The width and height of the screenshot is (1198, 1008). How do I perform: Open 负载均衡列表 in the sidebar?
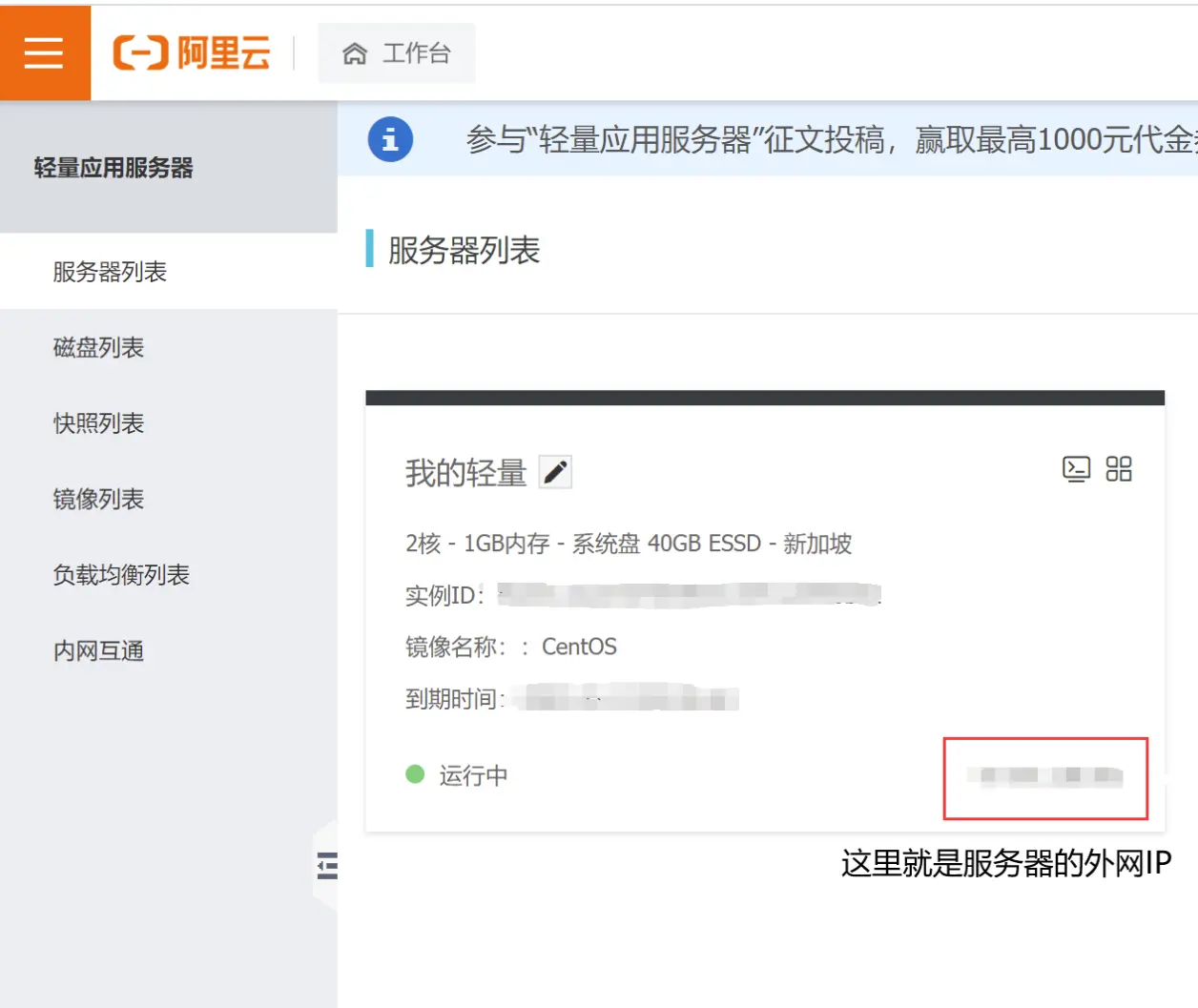[169, 575]
